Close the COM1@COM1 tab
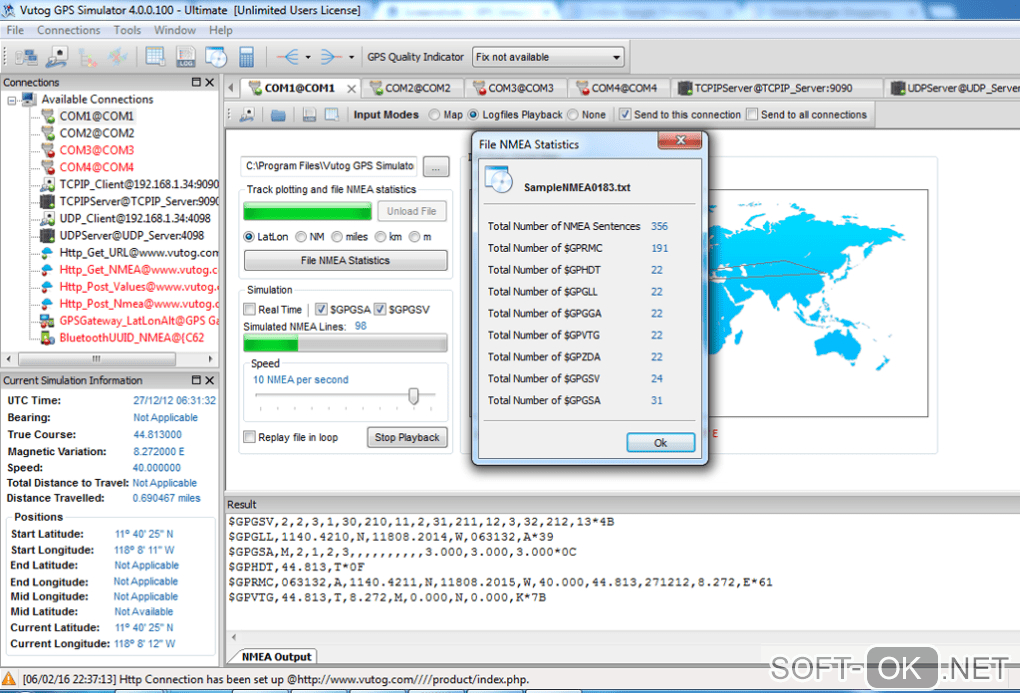1020x693 pixels. (x=351, y=88)
